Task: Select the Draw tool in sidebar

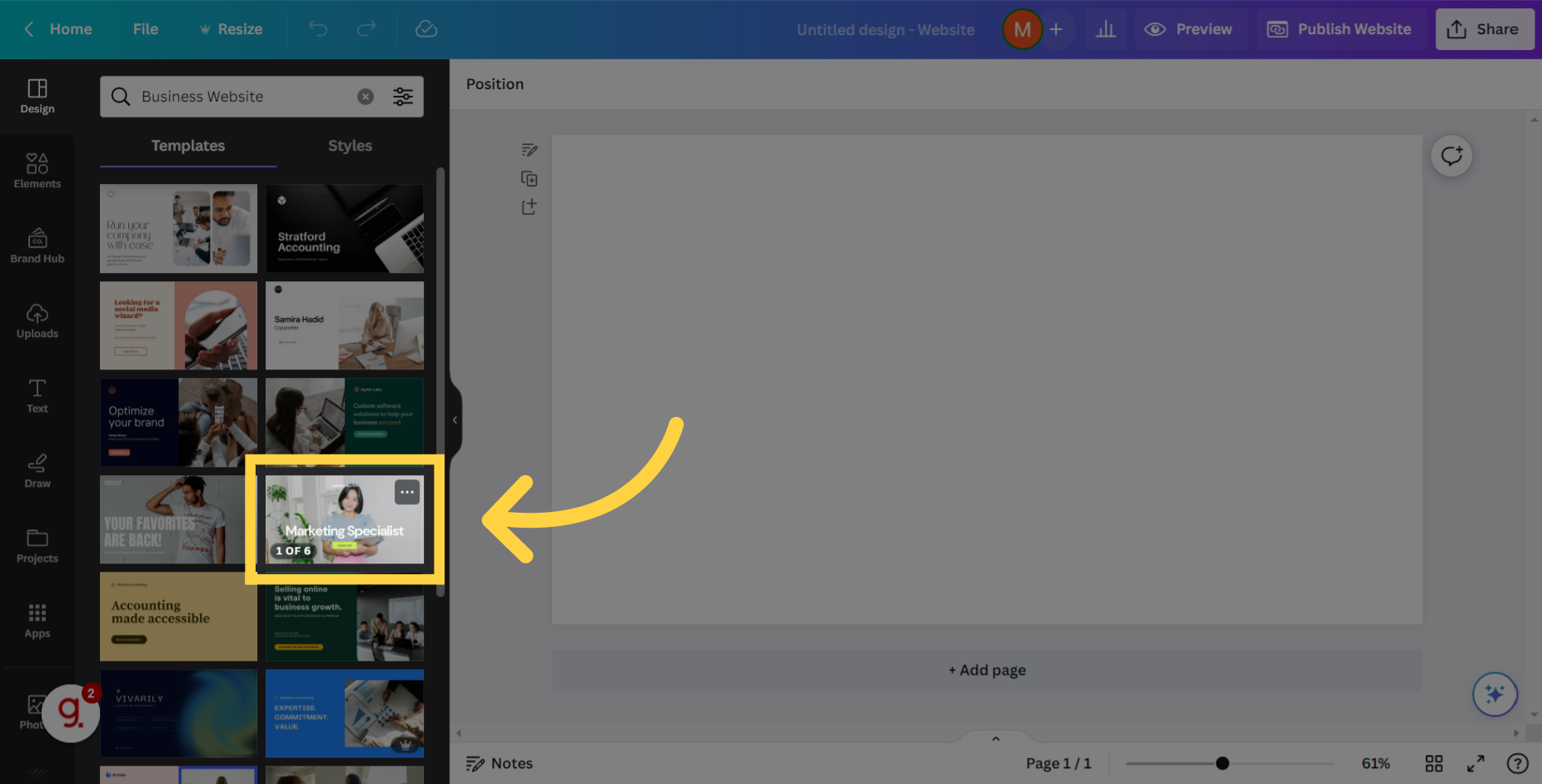Action: [x=37, y=470]
